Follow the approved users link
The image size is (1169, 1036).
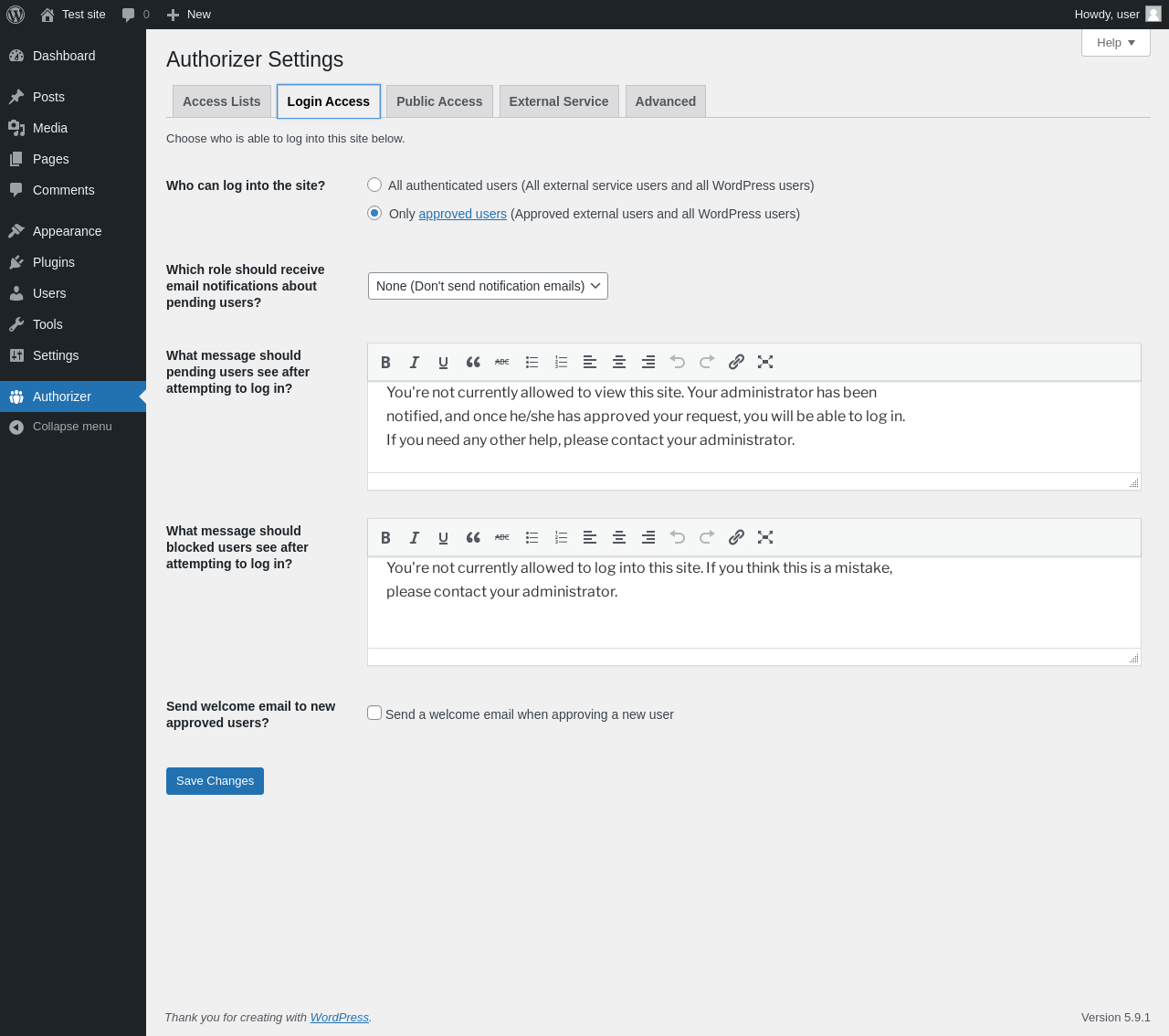pyautogui.click(x=462, y=214)
